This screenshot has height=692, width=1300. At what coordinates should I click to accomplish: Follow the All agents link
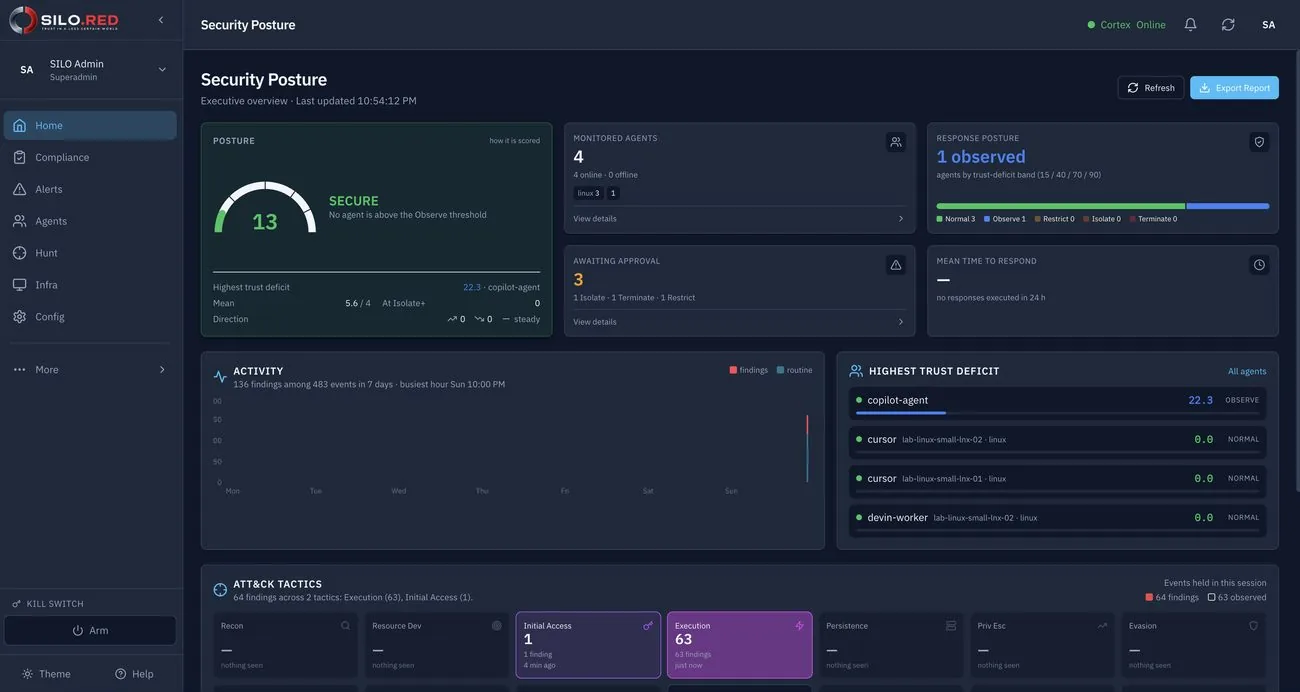pos(1247,372)
